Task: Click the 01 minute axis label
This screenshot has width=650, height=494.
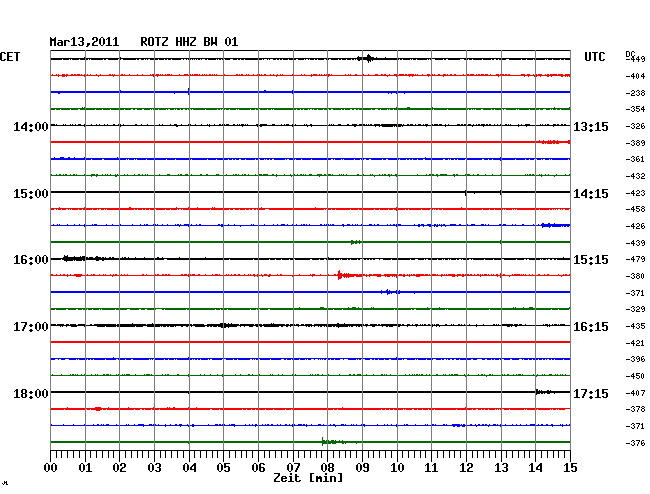Action: [x=85, y=468]
